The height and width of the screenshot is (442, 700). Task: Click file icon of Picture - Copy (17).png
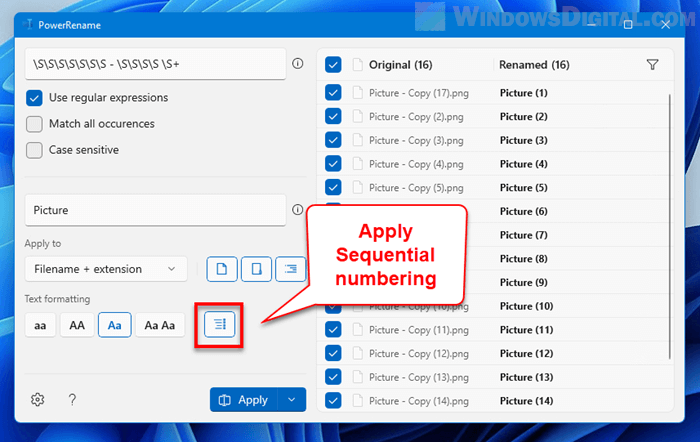358,93
